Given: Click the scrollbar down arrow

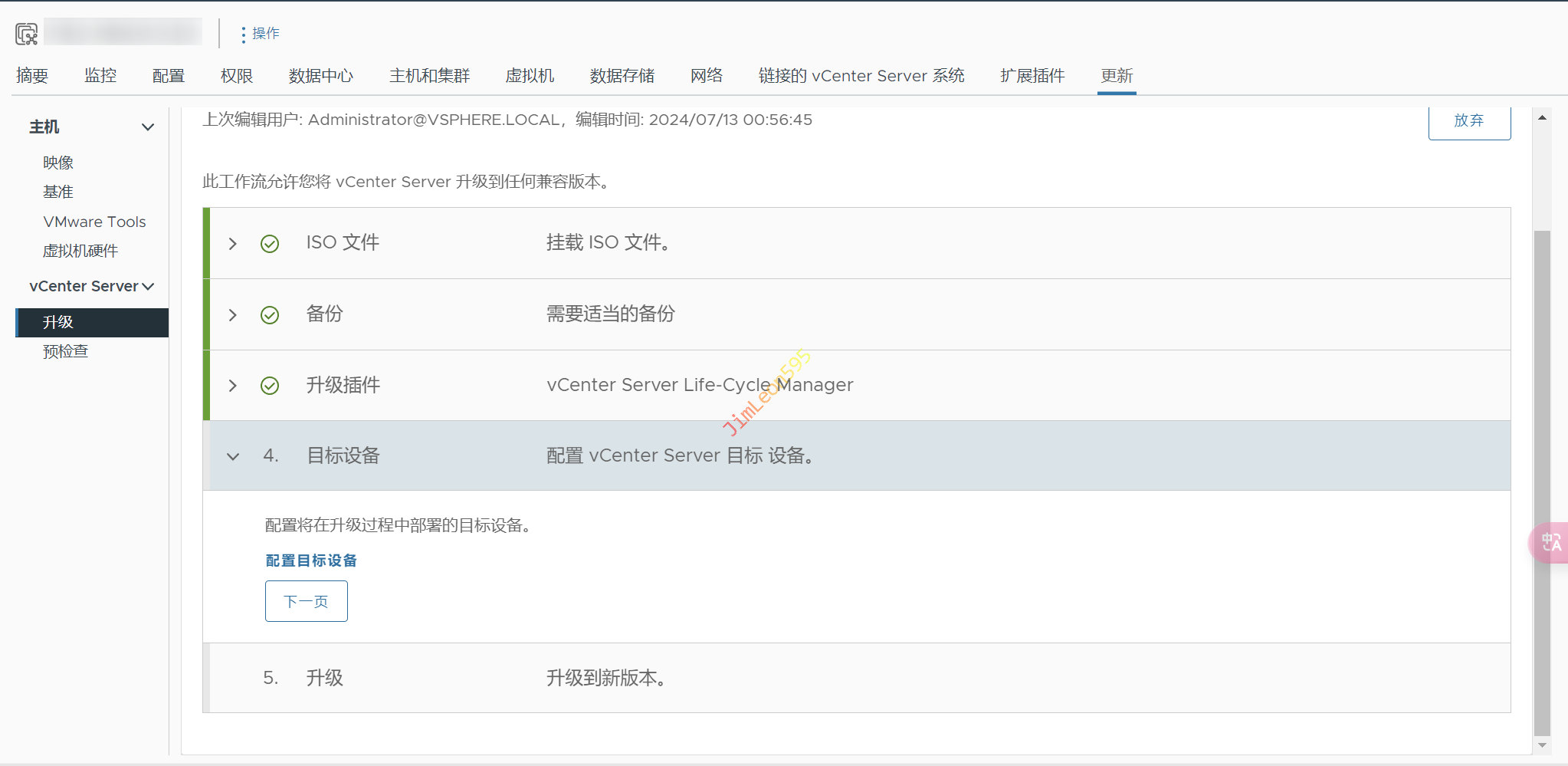Looking at the screenshot, I should [1542, 745].
